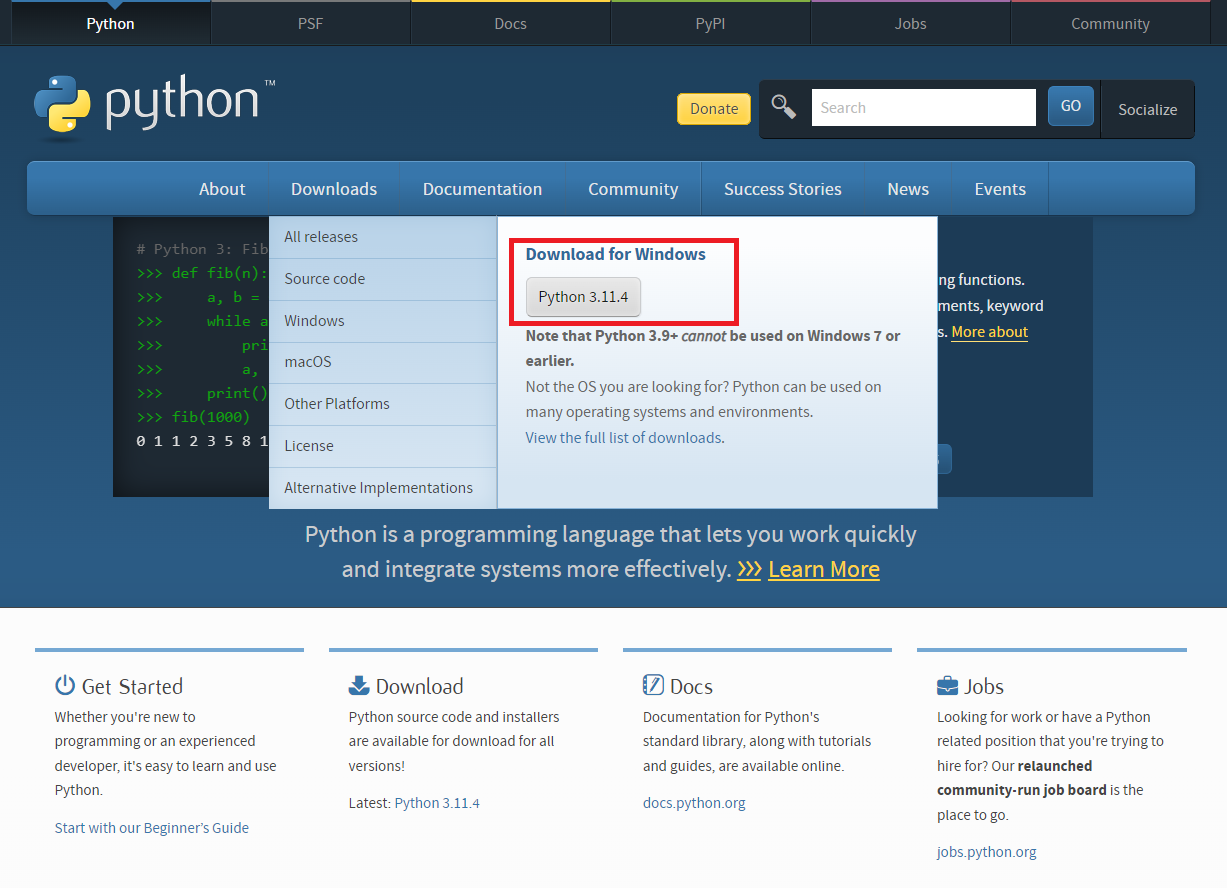Open the Success Stories menu
This screenshot has width=1227, height=888.
[783, 189]
